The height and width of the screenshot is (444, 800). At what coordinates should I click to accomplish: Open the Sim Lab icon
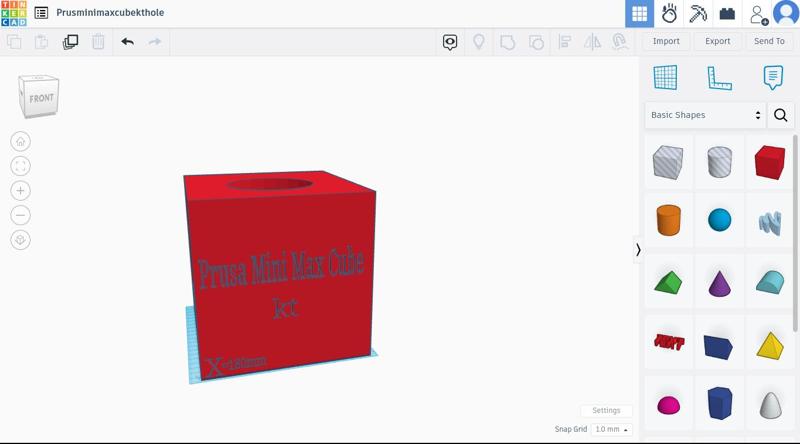(x=669, y=14)
